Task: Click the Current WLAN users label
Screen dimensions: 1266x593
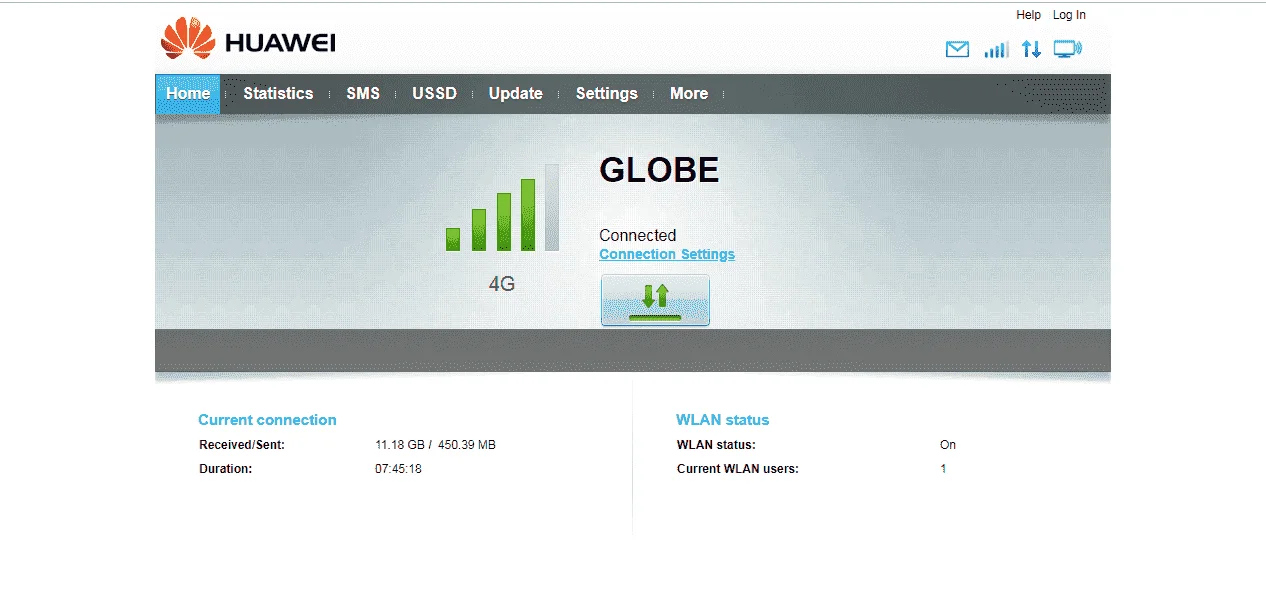Action: pos(738,469)
